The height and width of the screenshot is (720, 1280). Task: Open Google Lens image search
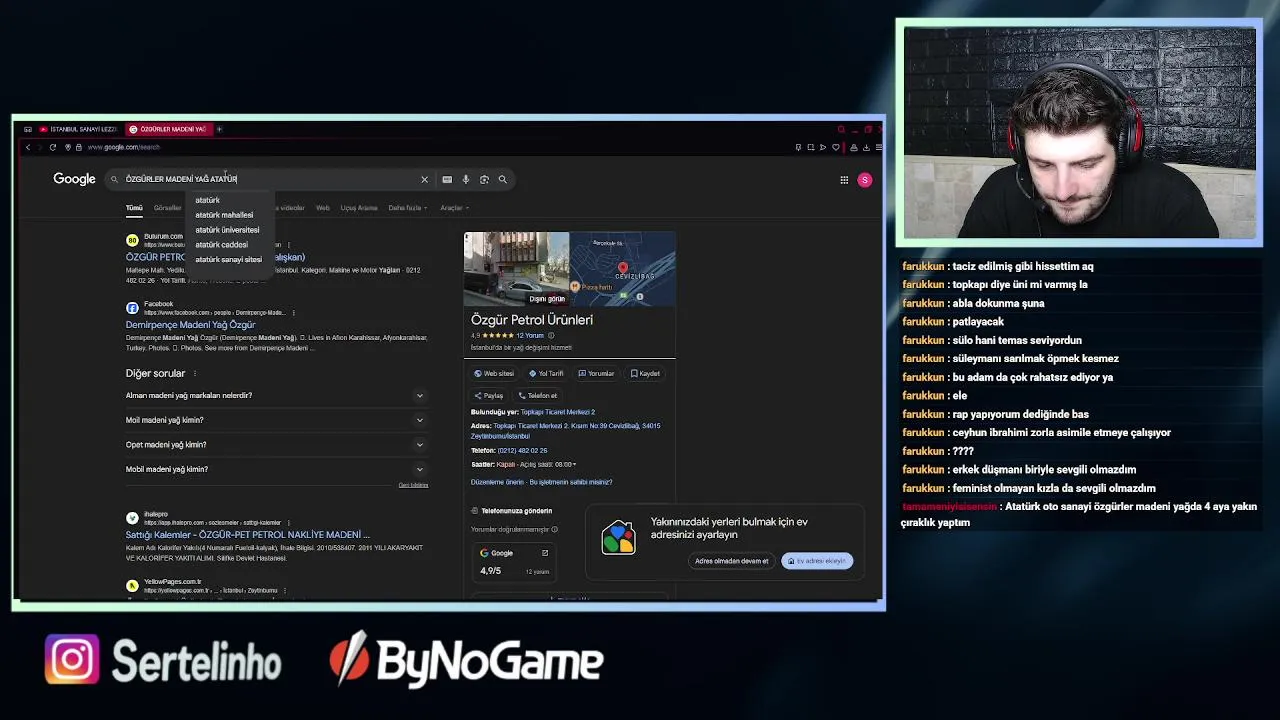pyautogui.click(x=484, y=179)
